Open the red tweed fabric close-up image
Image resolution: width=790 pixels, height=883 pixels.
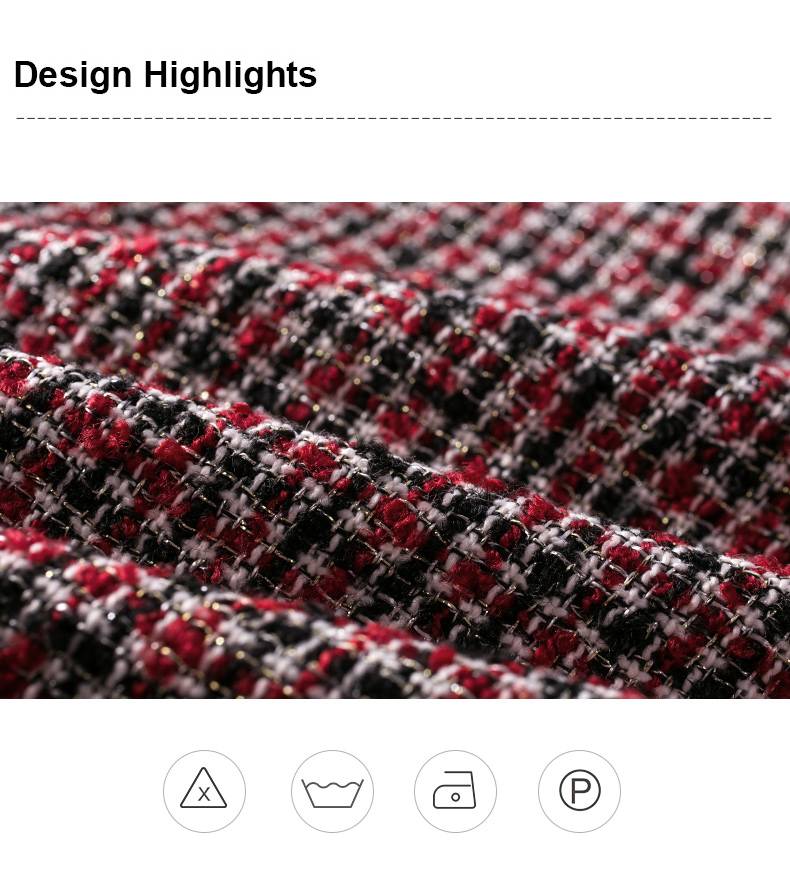click(x=395, y=451)
